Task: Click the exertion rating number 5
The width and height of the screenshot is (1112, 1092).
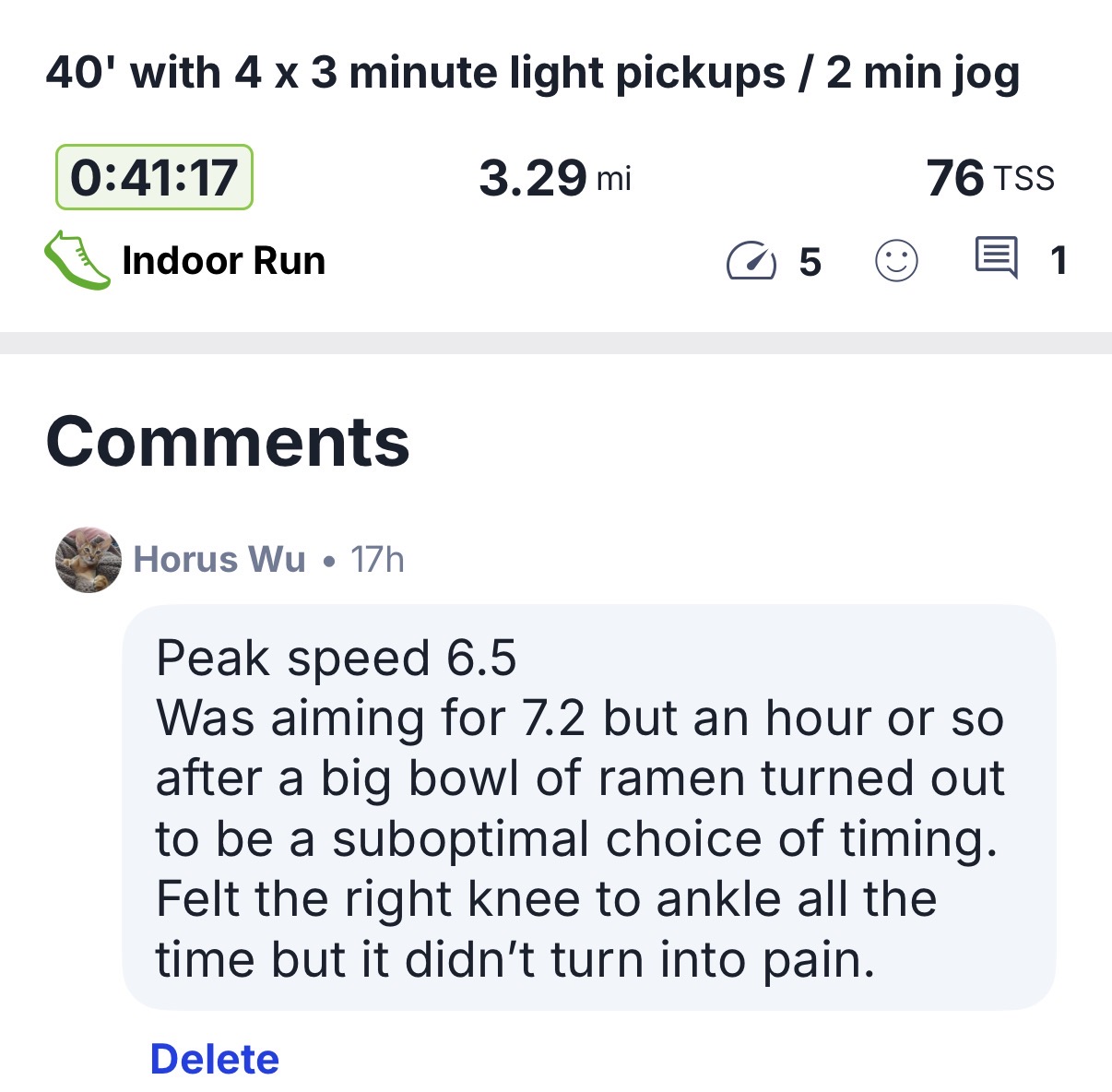Action: click(810, 262)
